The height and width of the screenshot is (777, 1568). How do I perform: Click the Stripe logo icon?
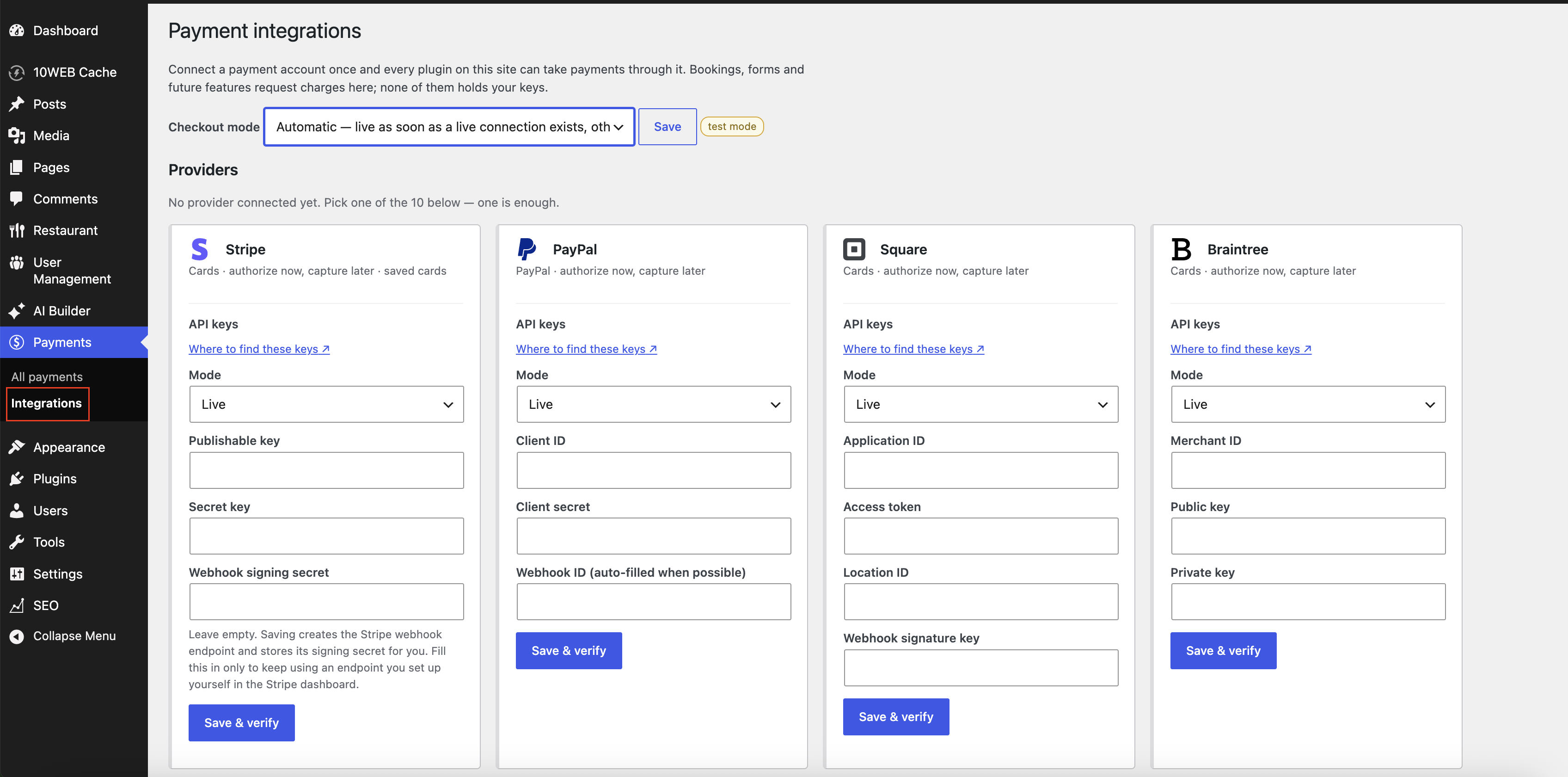pos(200,249)
